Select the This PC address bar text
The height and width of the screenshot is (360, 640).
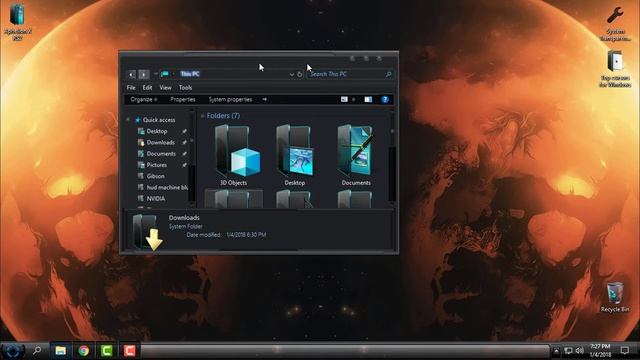point(190,74)
